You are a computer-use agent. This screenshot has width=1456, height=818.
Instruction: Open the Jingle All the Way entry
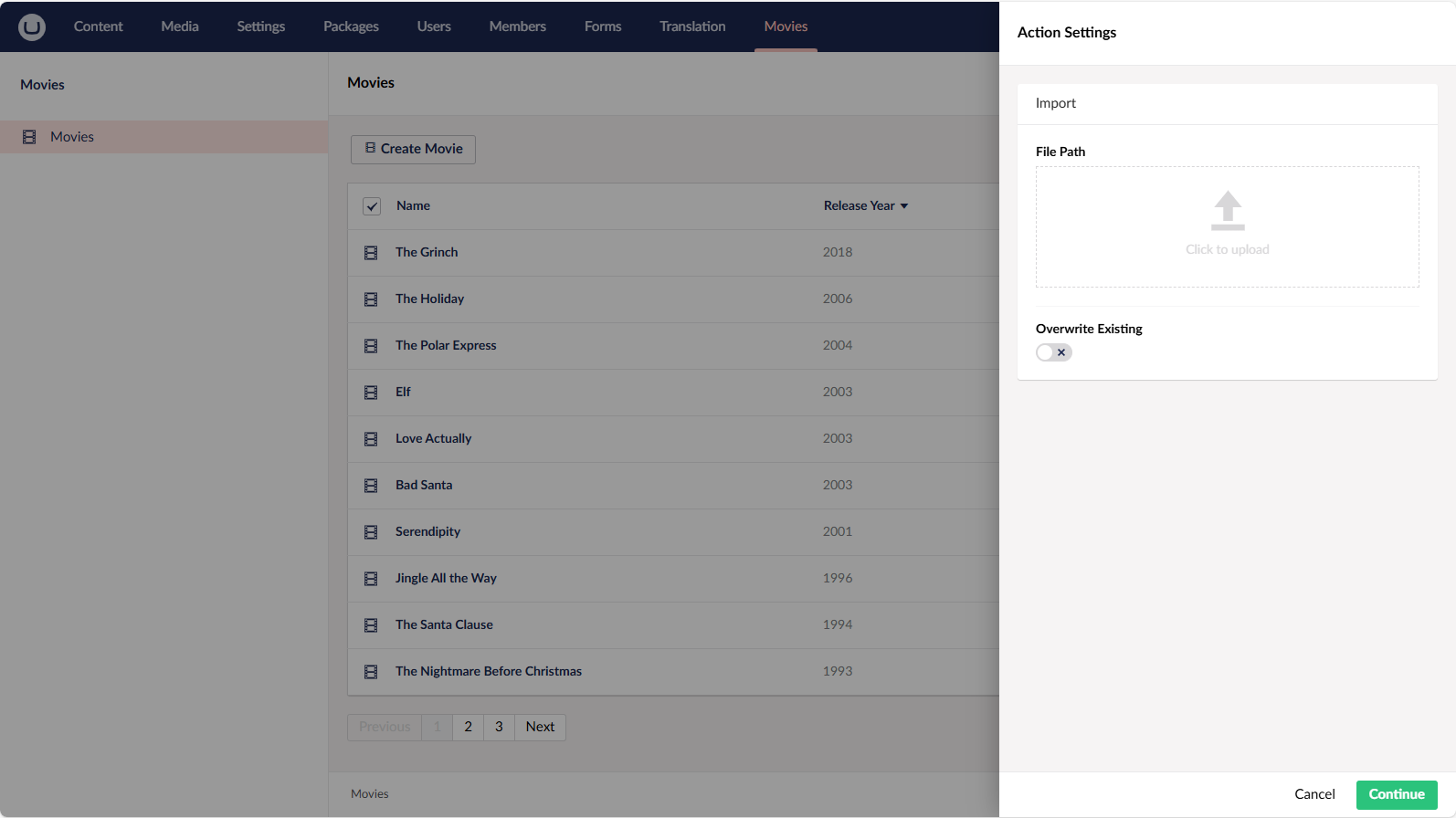446,579
